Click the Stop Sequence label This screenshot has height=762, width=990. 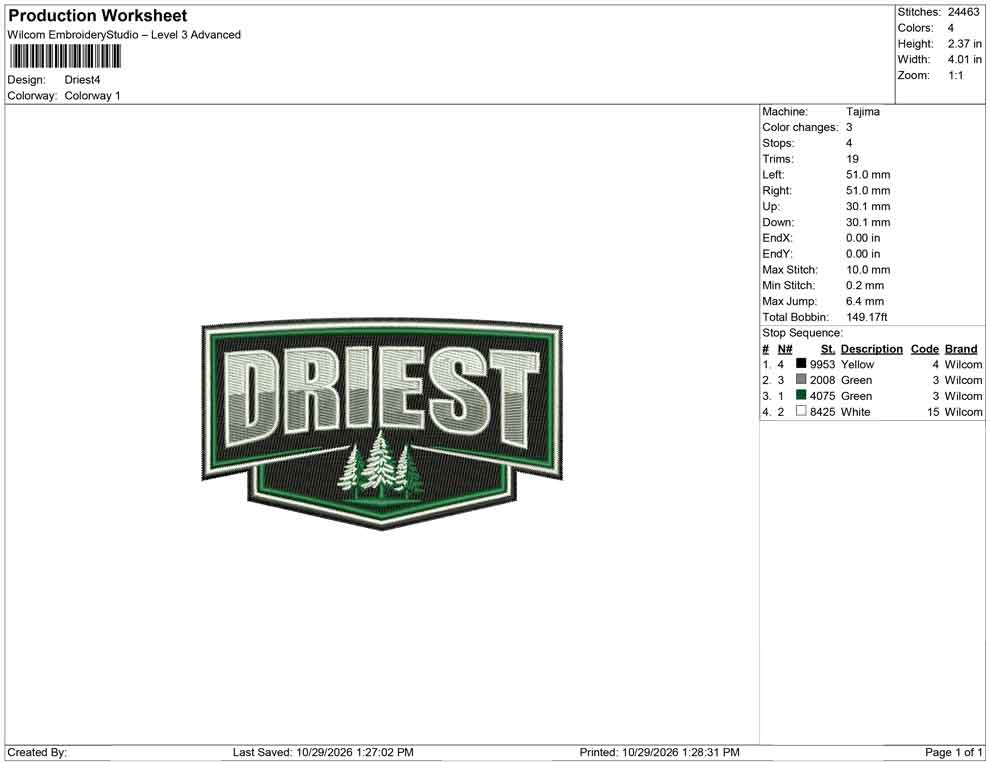[802, 333]
